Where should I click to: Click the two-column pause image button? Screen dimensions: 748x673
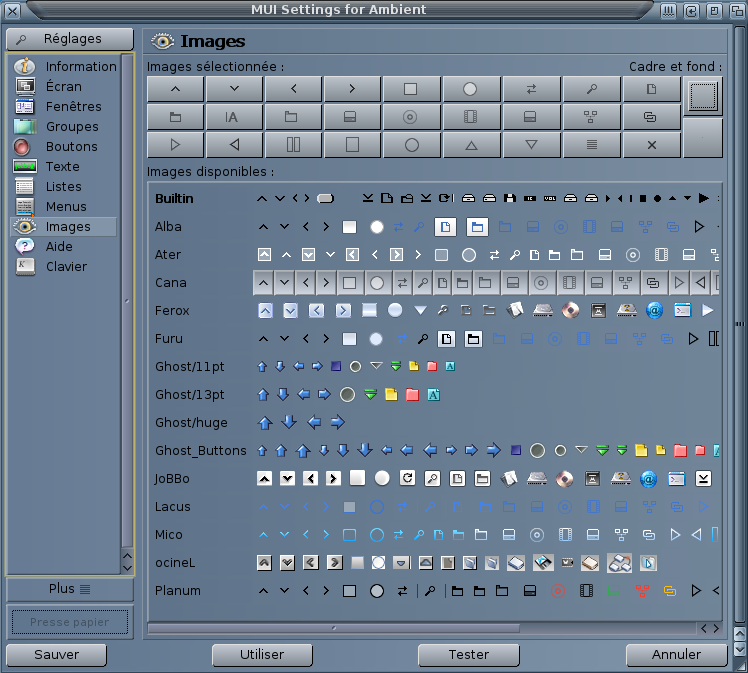click(x=293, y=145)
